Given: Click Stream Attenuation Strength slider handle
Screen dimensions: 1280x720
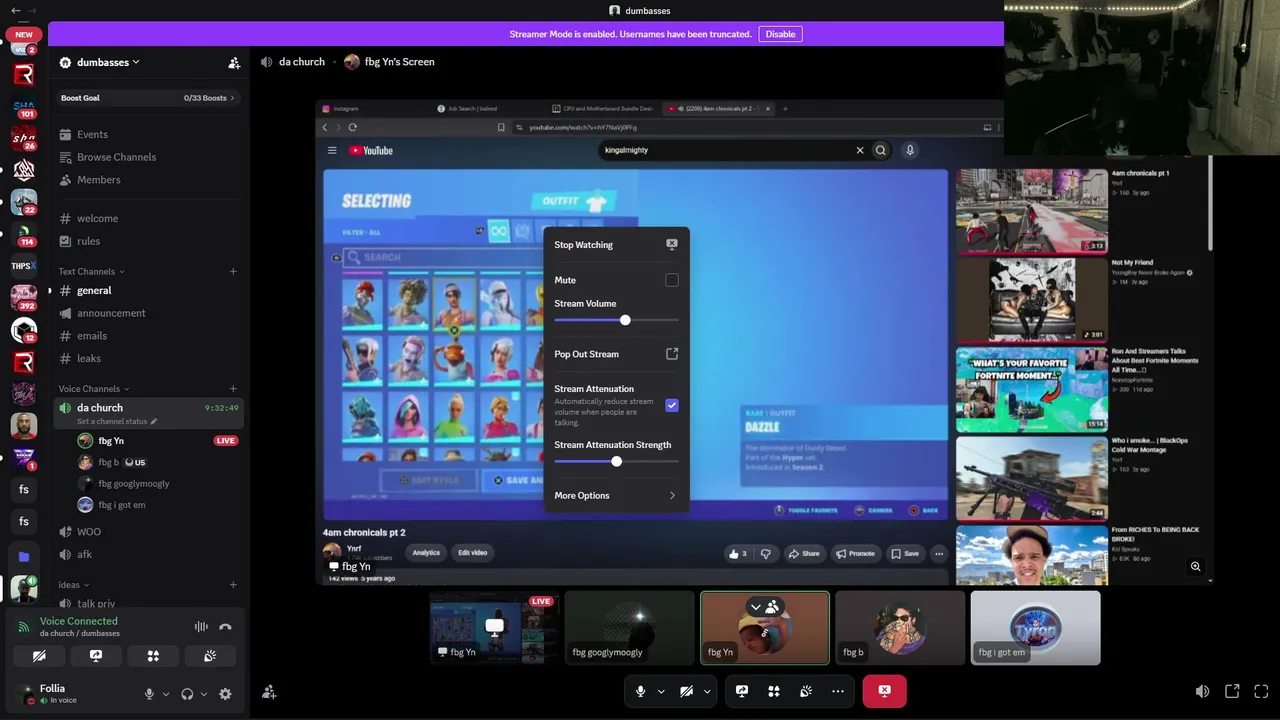Looking at the screenshot, I should point(616,461).
